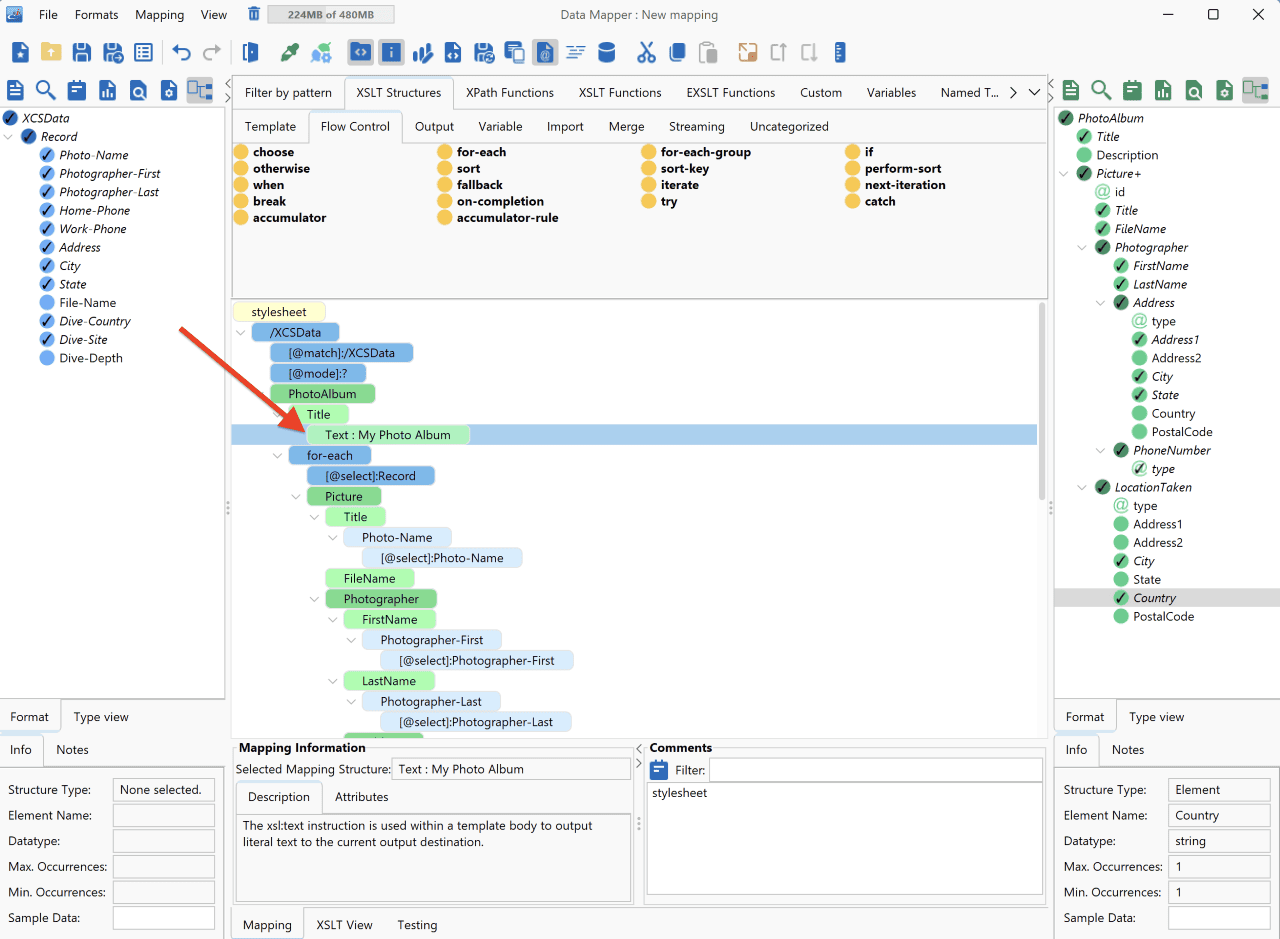The width and height of the screenshot is (1280, 939).
Task: Click the 224MB of 480MB memory usage bar
Action: (333, 14)
